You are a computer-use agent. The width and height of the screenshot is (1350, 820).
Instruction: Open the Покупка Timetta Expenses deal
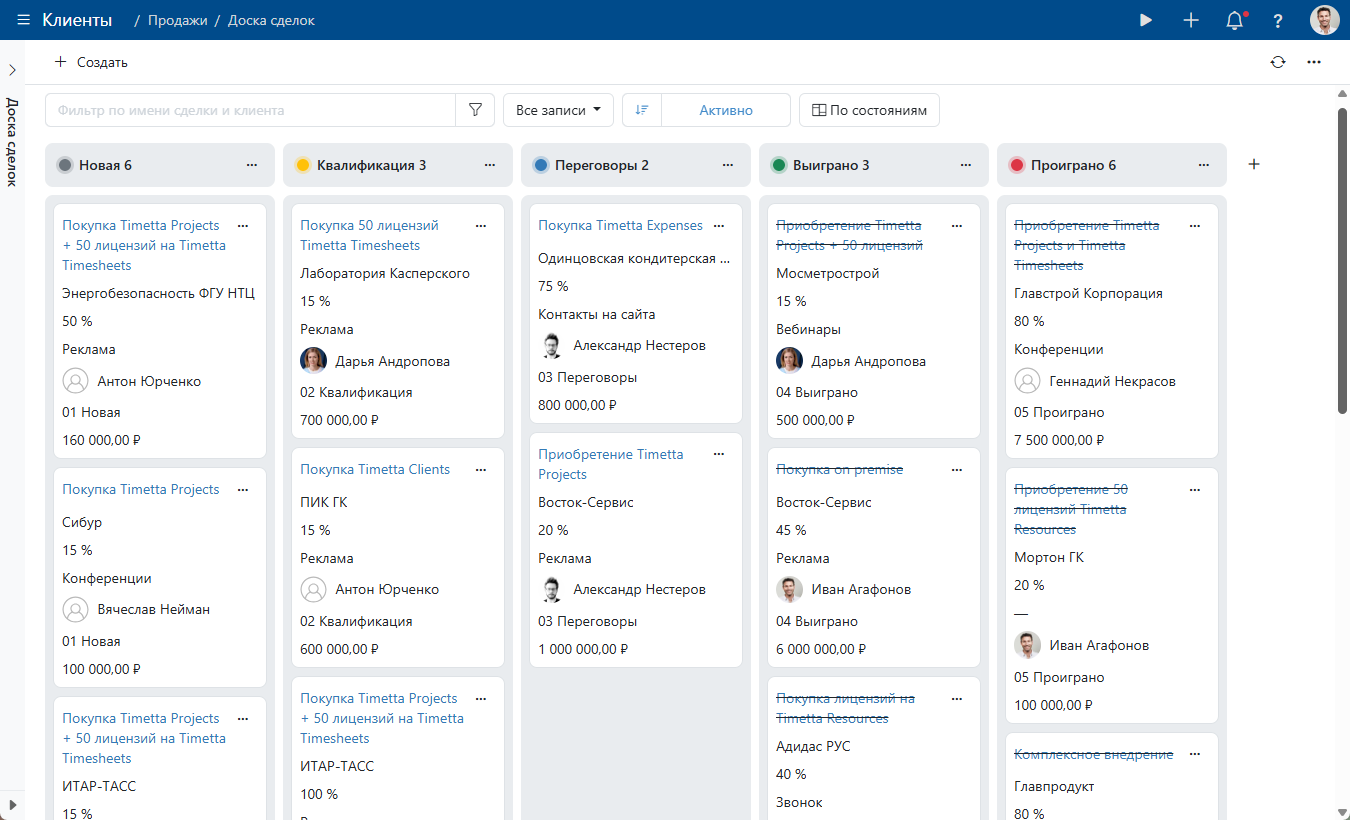(620, 226)
